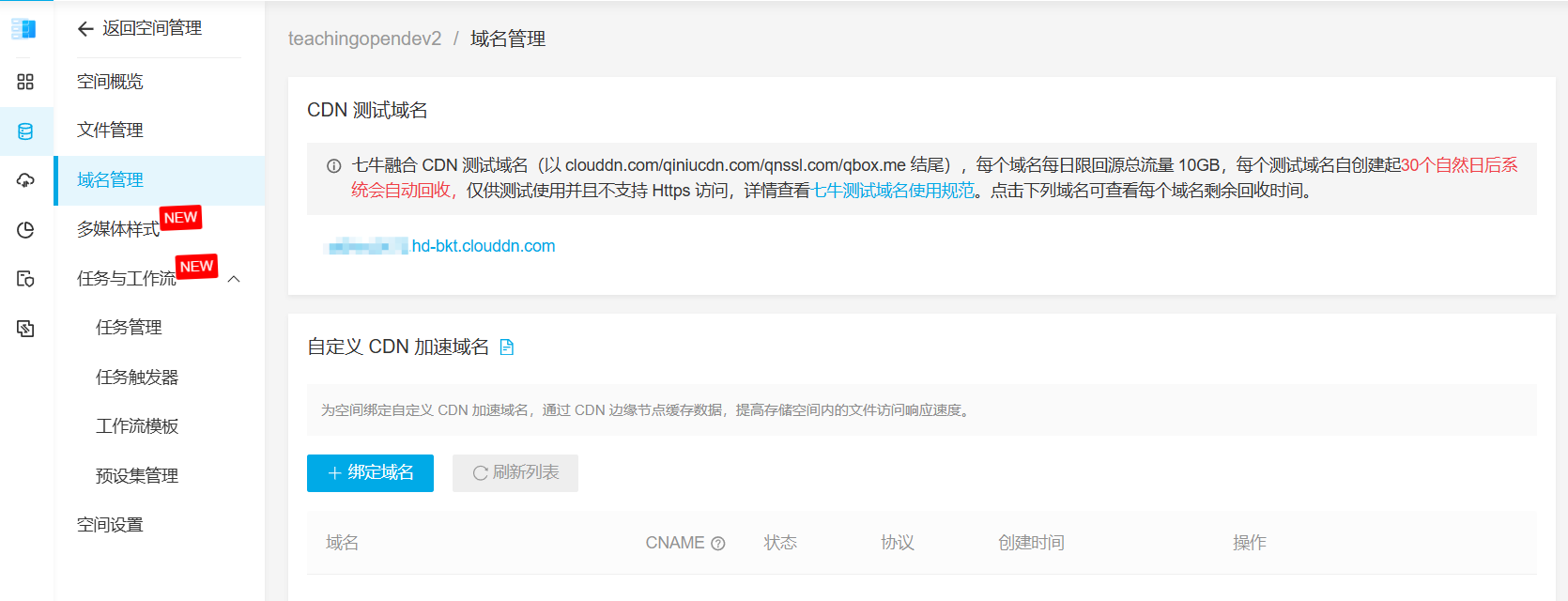The width and height of the screenshot is (1568, 601).
Task: Open the four-squares grid icon in left rail
Action: (x=25, y=82)
